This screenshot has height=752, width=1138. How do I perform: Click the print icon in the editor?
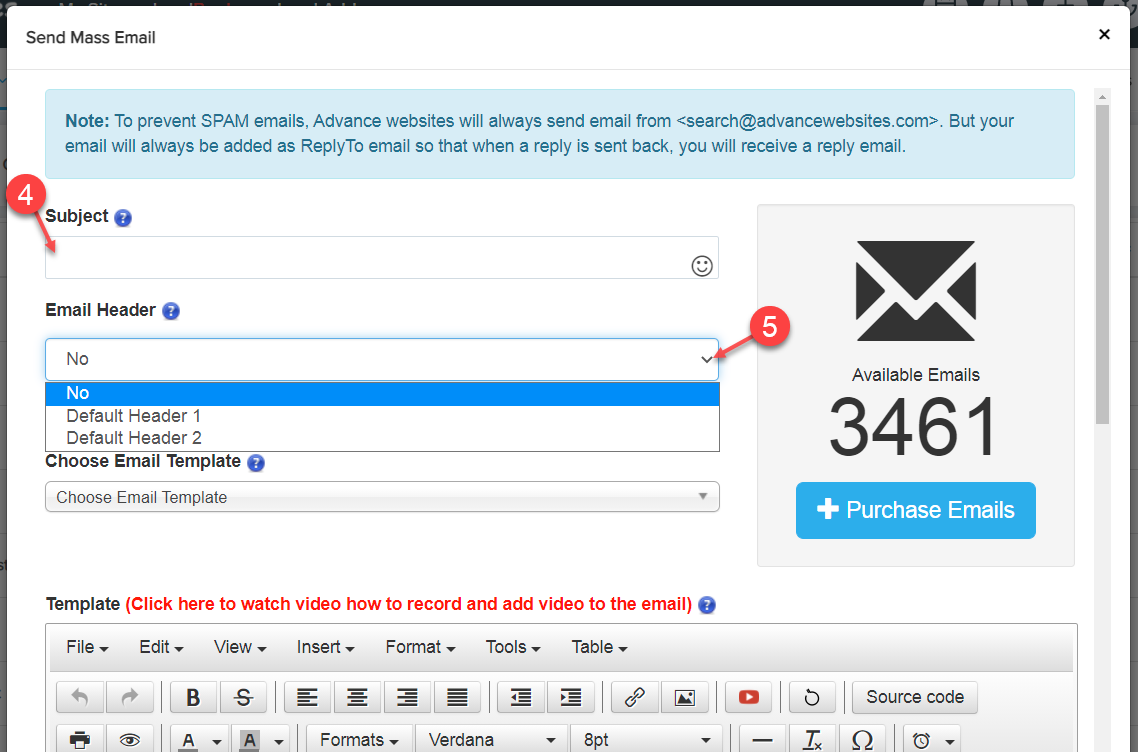tap(80, 740)
